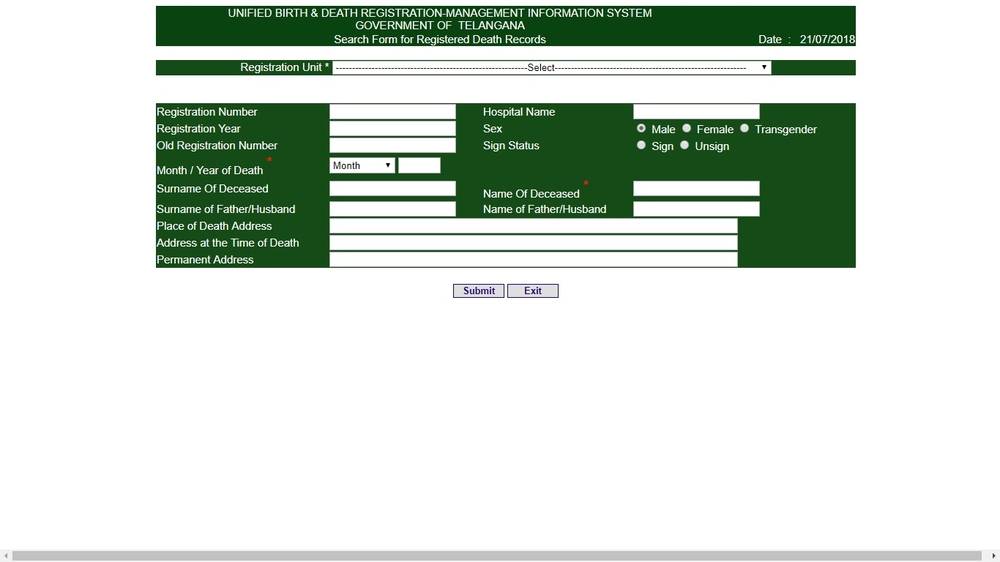The width and height of the screenshot is (1000, 562).
Task: Click the Exit button
Action: click(533, 291)
